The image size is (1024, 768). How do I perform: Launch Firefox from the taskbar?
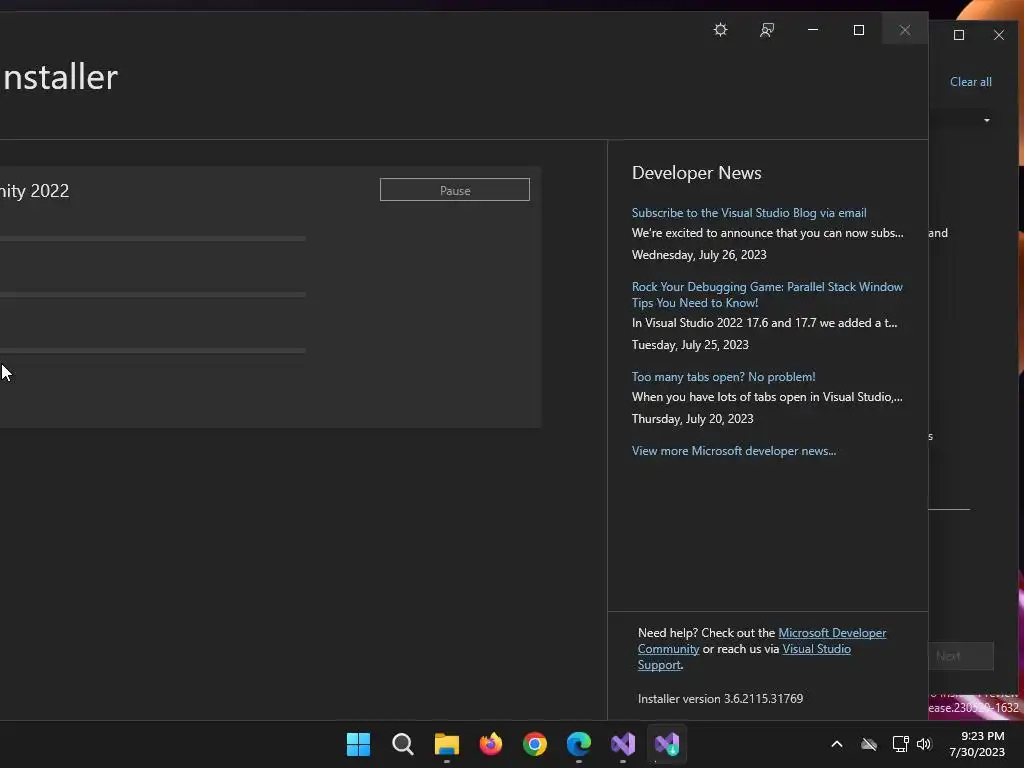[x=490, y=744]
